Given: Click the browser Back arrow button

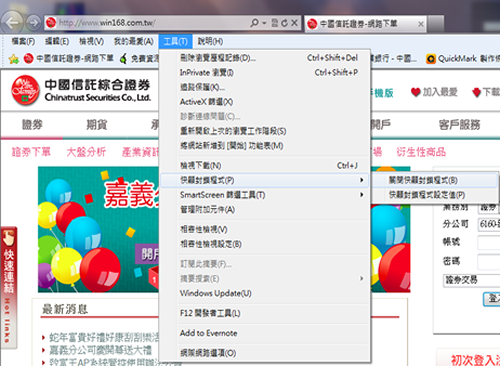Looking at the screenshot, I should (x=12, y=23).
